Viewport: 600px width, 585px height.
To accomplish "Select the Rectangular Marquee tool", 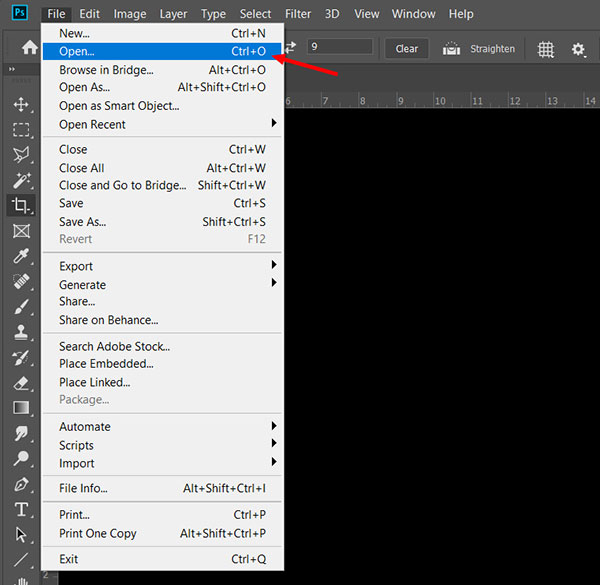I will [x=21, y=130].
